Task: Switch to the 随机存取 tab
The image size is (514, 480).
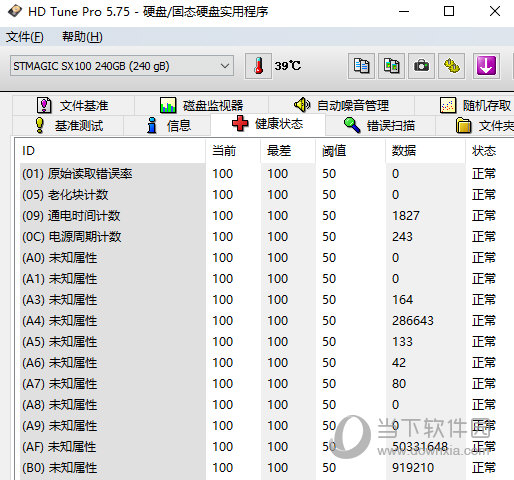Action: point(464,106)
